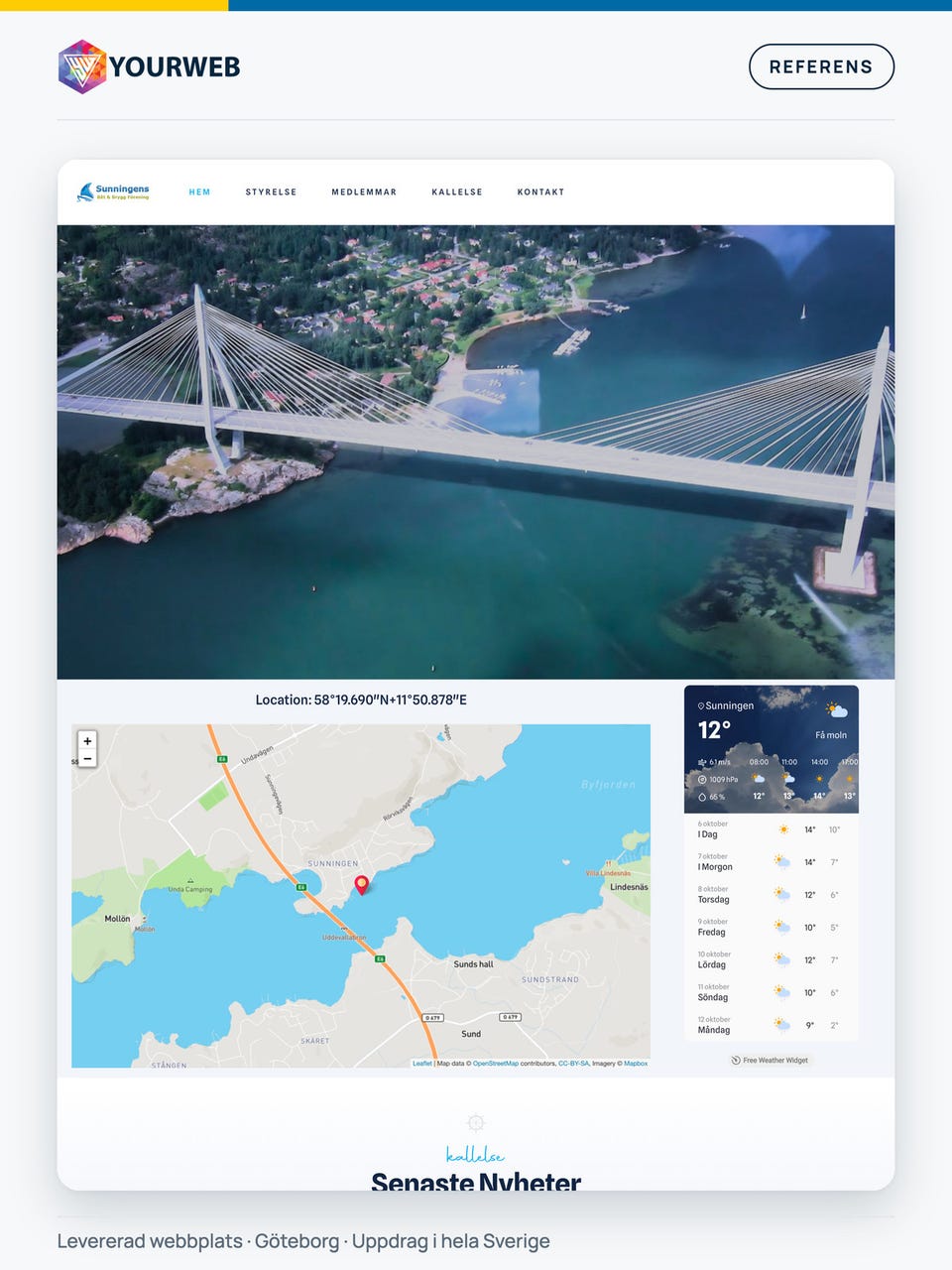Image resolution: width=952 pixels, height=1270 pixels.
Task: Click the weather icon in the Söndag row
Action: tap(782, 993)
